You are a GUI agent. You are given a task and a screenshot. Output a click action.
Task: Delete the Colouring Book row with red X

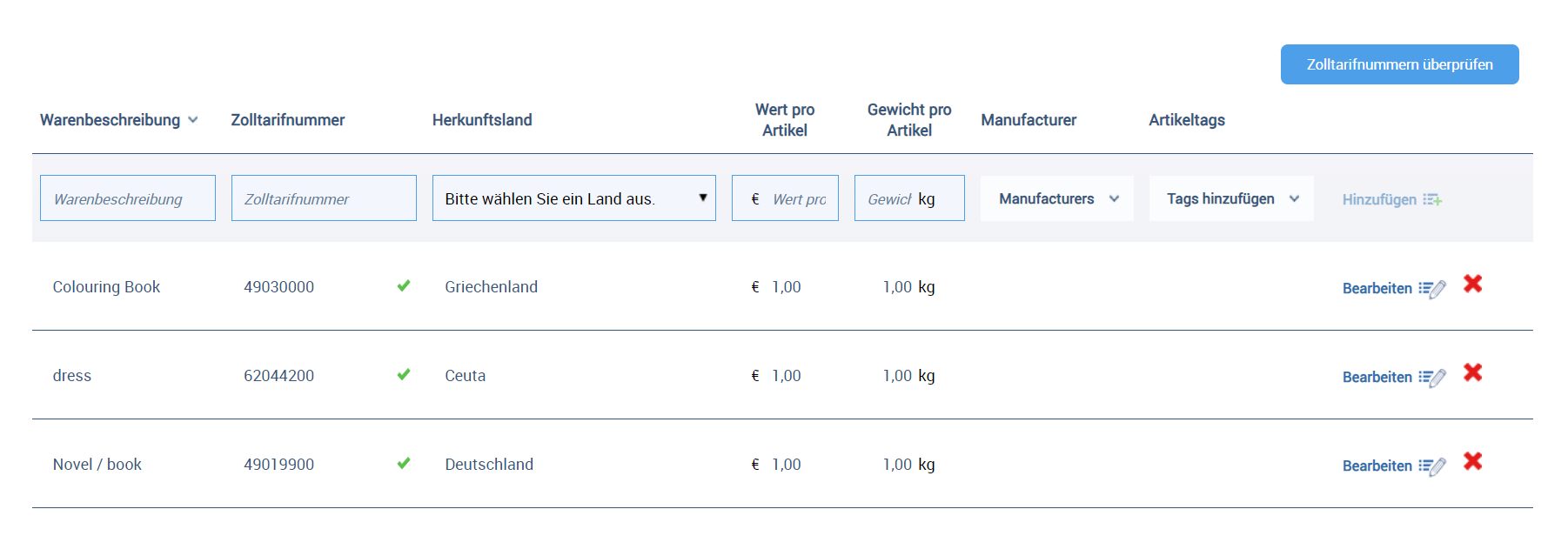tap(1472, 284)
